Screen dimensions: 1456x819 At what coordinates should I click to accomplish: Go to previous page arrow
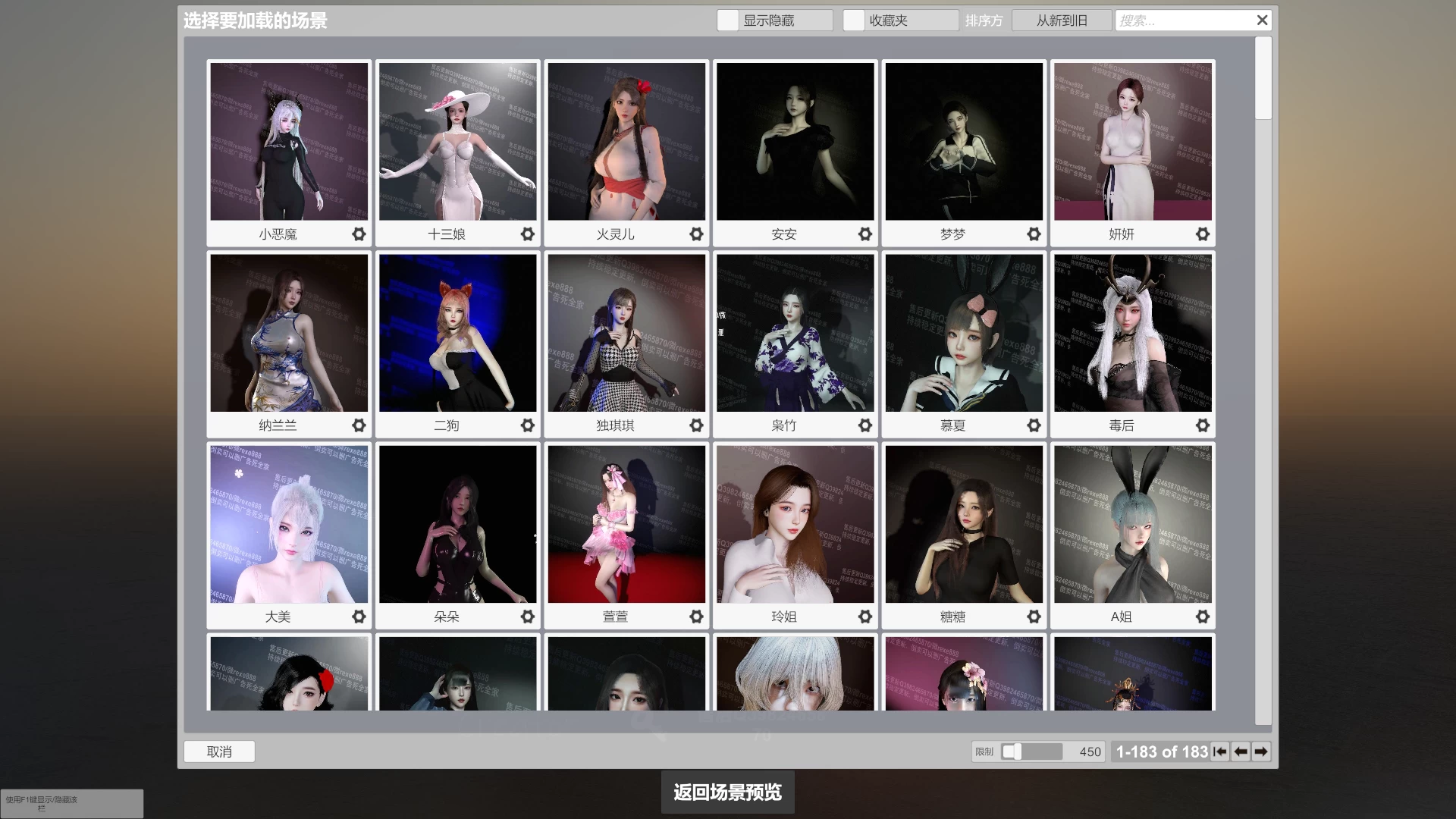(1241, 752)
